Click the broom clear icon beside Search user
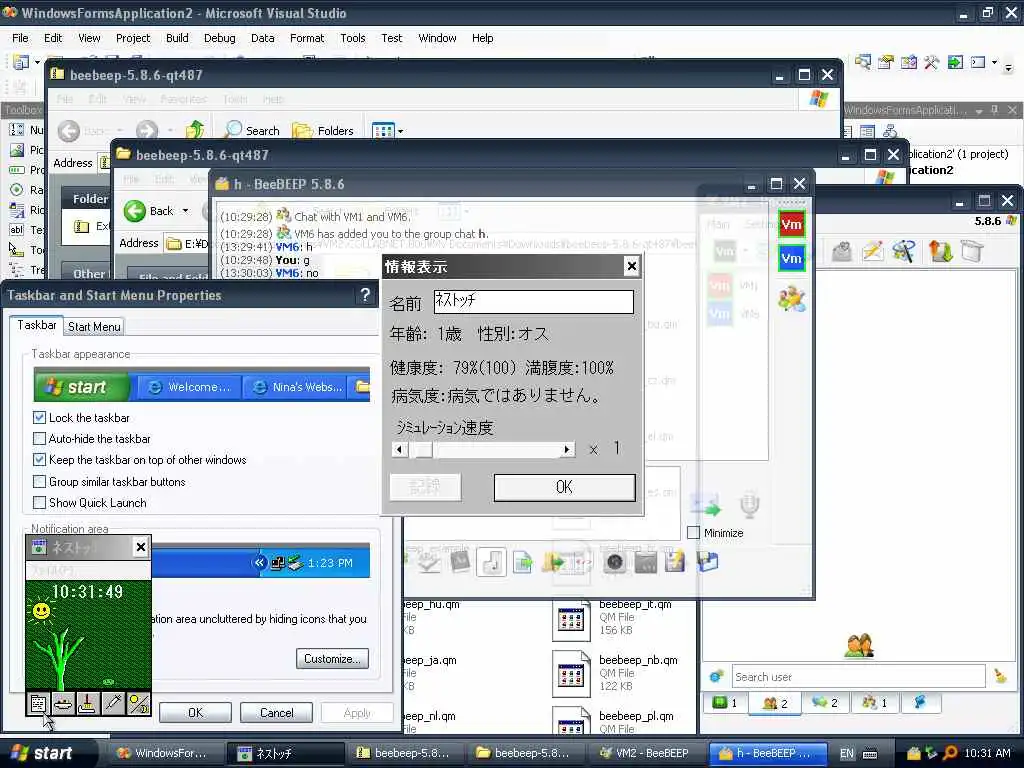Image resolution: width=1024 pixels, height=768 pixels. pos(1000,677)
